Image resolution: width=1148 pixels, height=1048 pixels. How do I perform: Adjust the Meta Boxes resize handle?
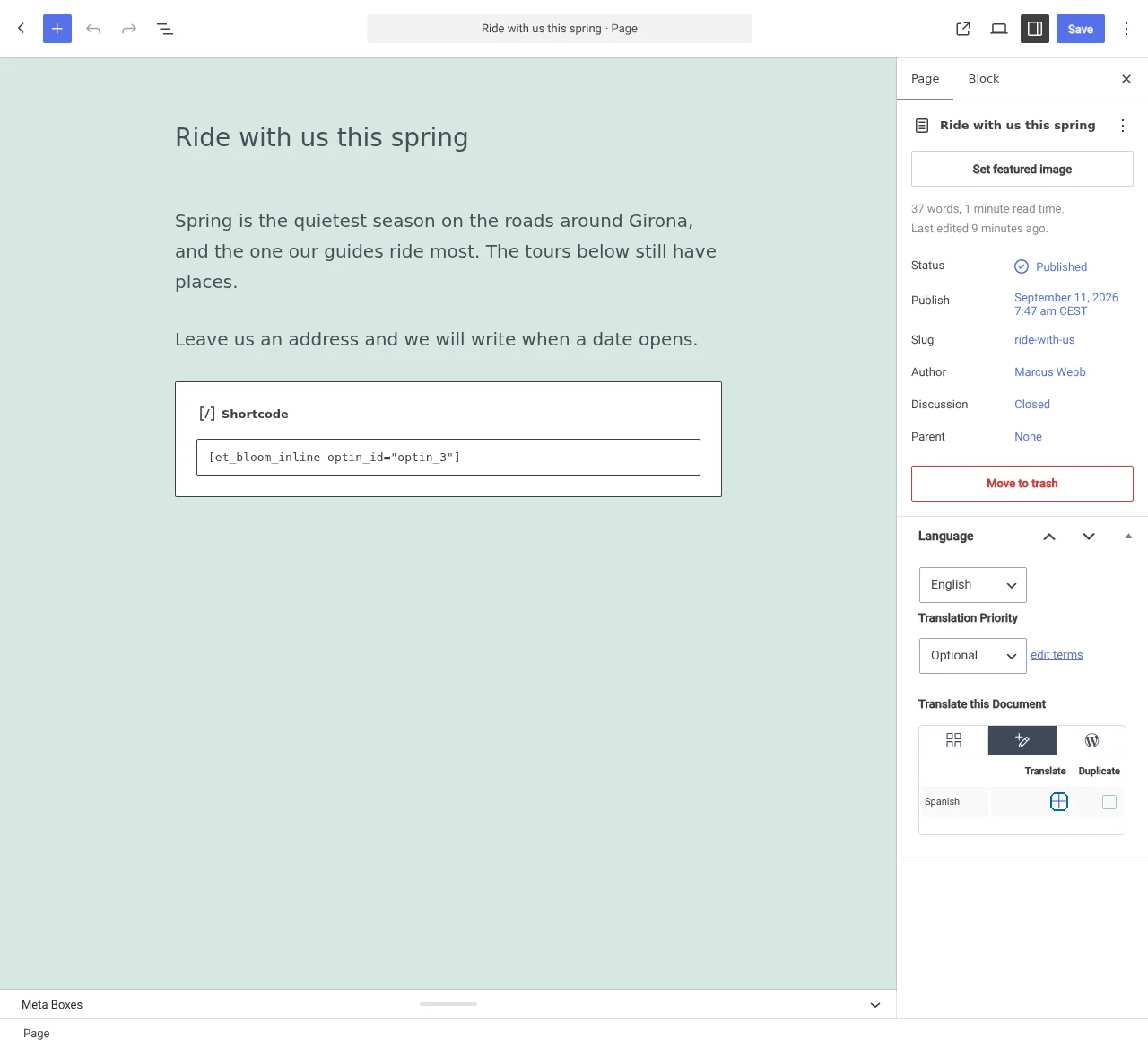click(x=448, y=1004)
